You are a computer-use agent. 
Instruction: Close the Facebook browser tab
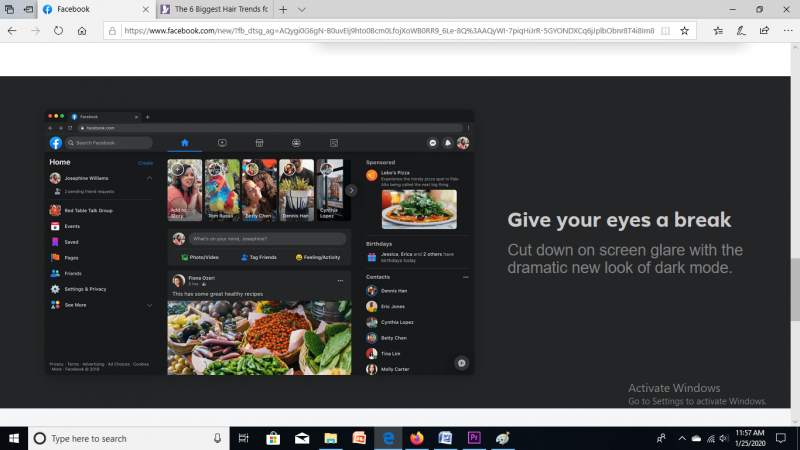[146, 9]
